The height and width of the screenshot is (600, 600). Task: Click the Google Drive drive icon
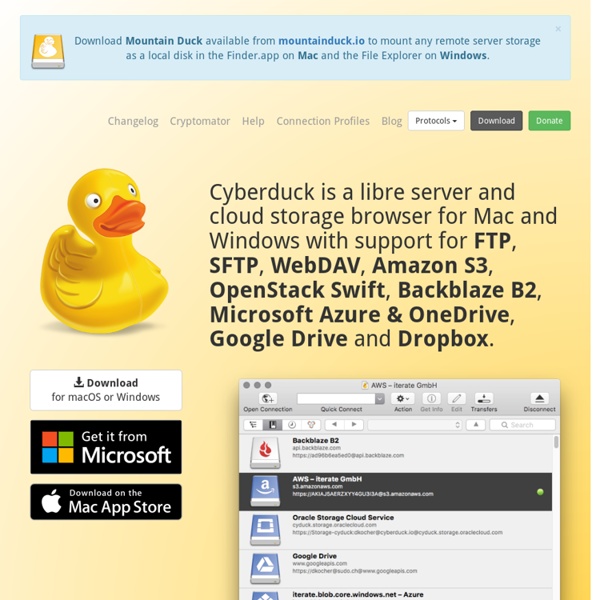click(265, 569)
